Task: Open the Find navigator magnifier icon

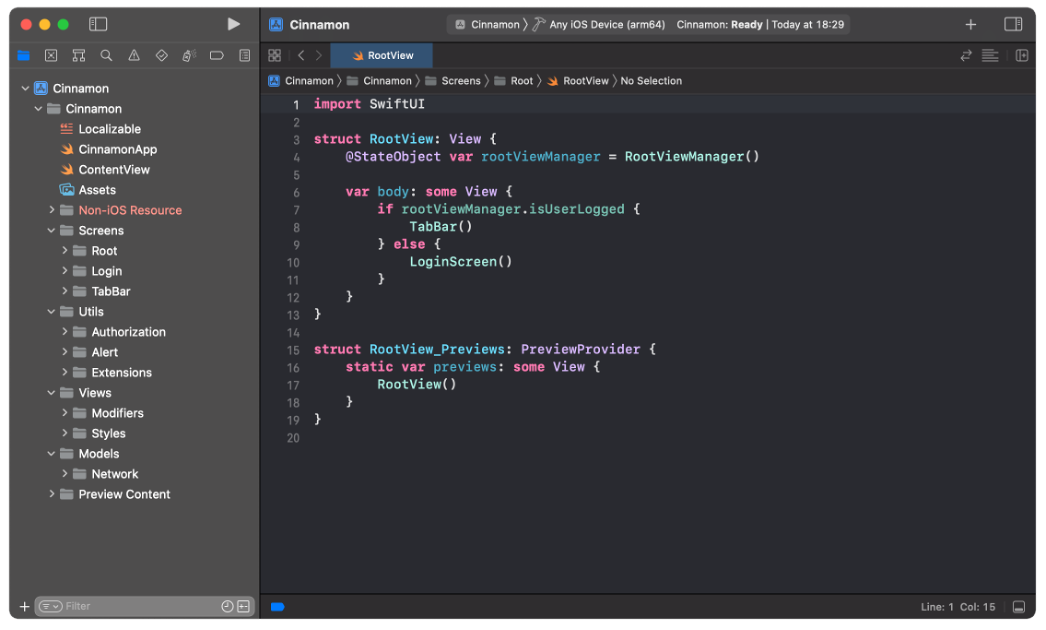Action: pyautogui.click(x=106, y=56)
